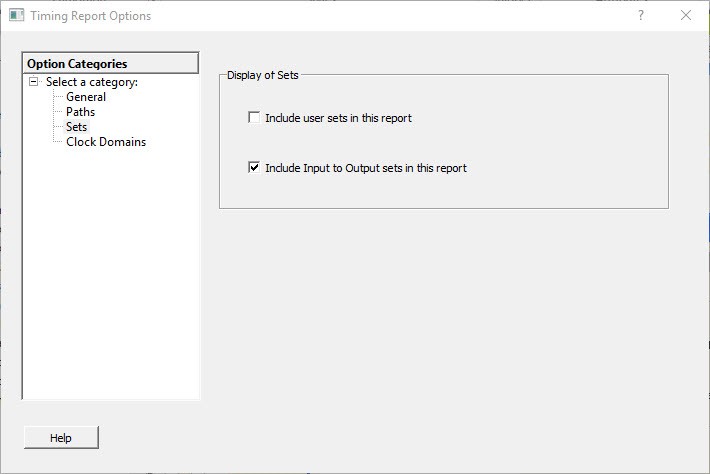Open the General category
This screenshot has width=710, height=474.
tap(86, 97)
